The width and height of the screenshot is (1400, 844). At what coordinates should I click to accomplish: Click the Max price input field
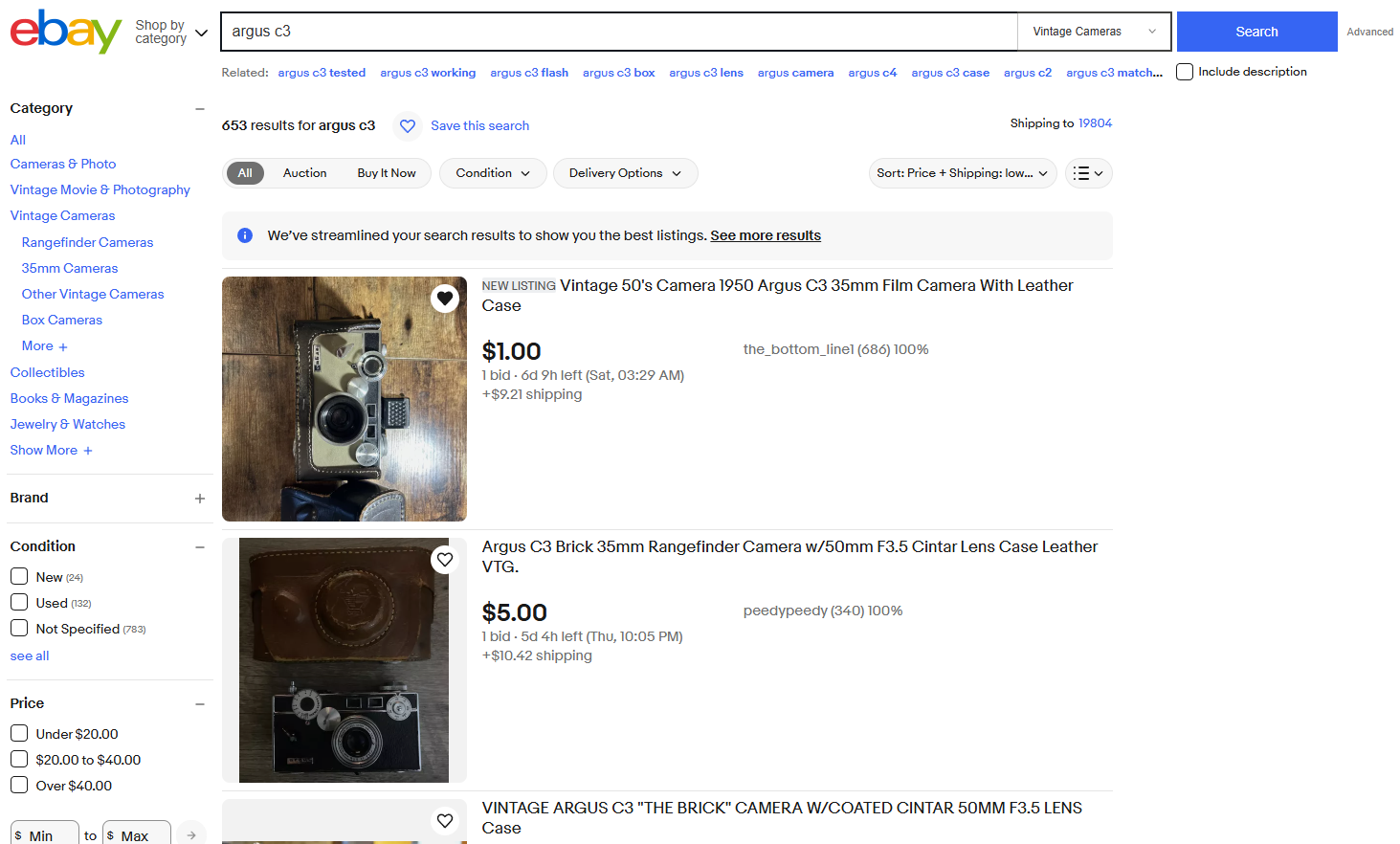click(137, 834)
